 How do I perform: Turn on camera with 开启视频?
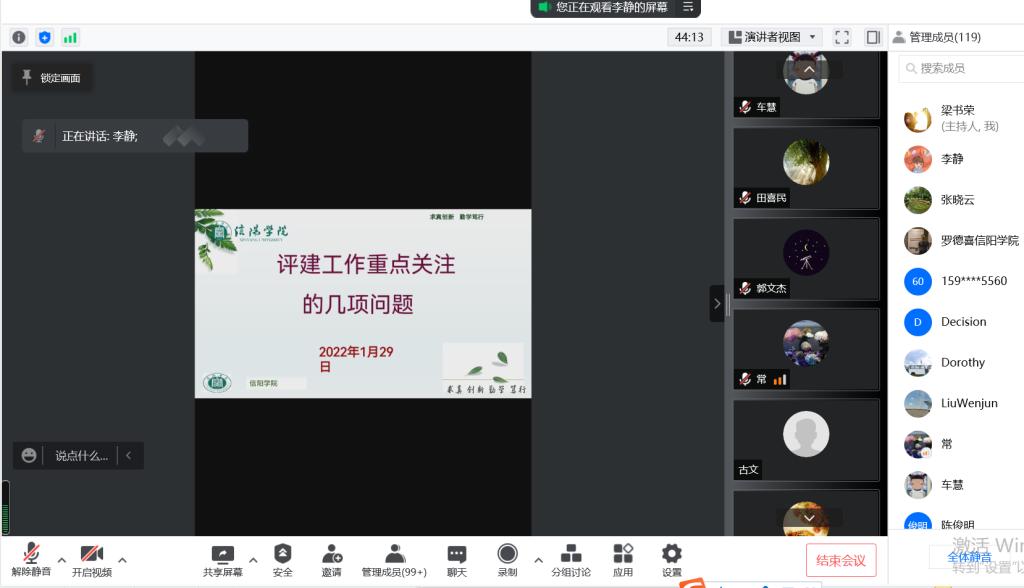coord(91,560)
